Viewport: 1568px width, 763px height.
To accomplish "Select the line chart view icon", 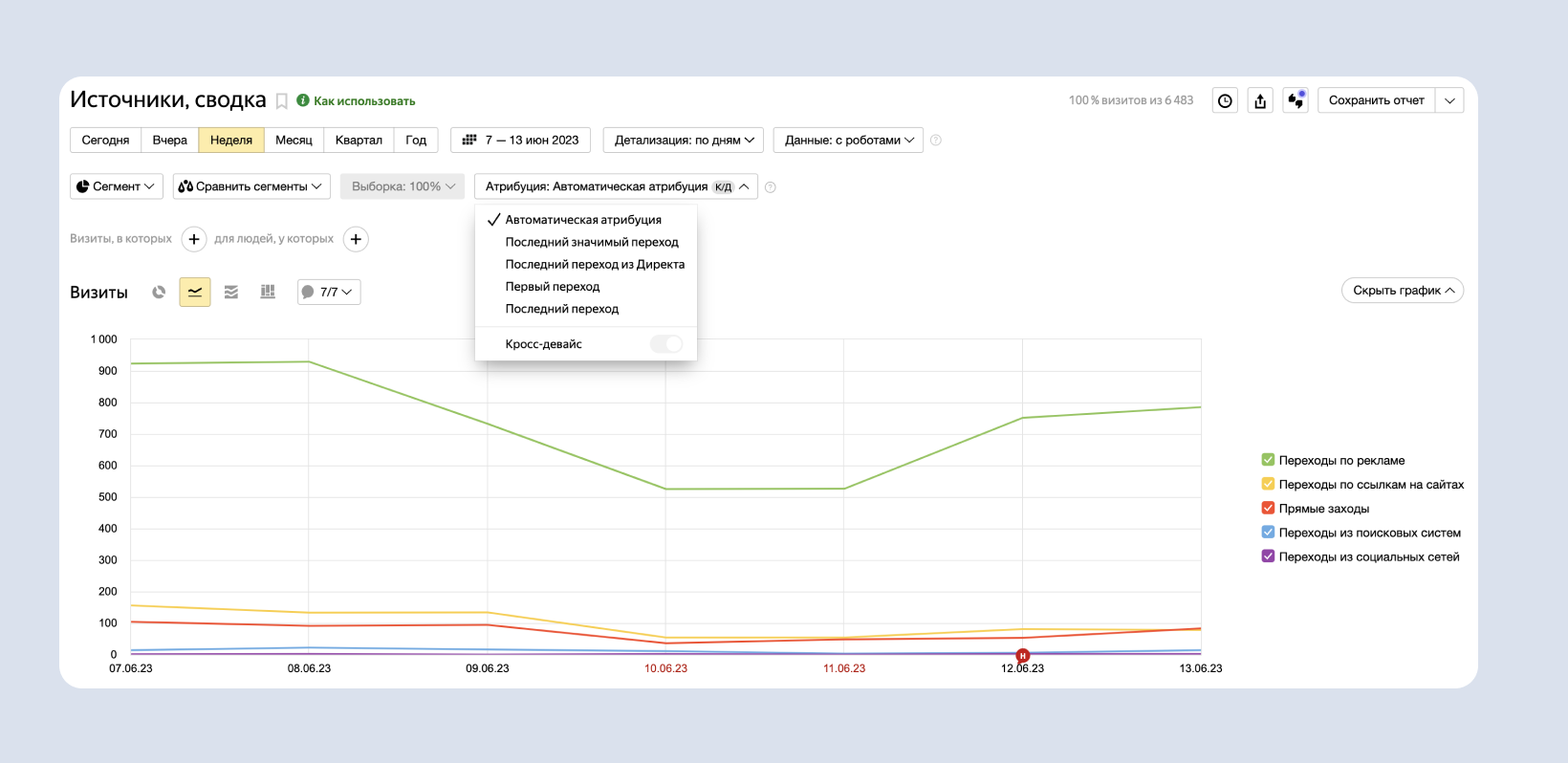I will pos(195,292).
